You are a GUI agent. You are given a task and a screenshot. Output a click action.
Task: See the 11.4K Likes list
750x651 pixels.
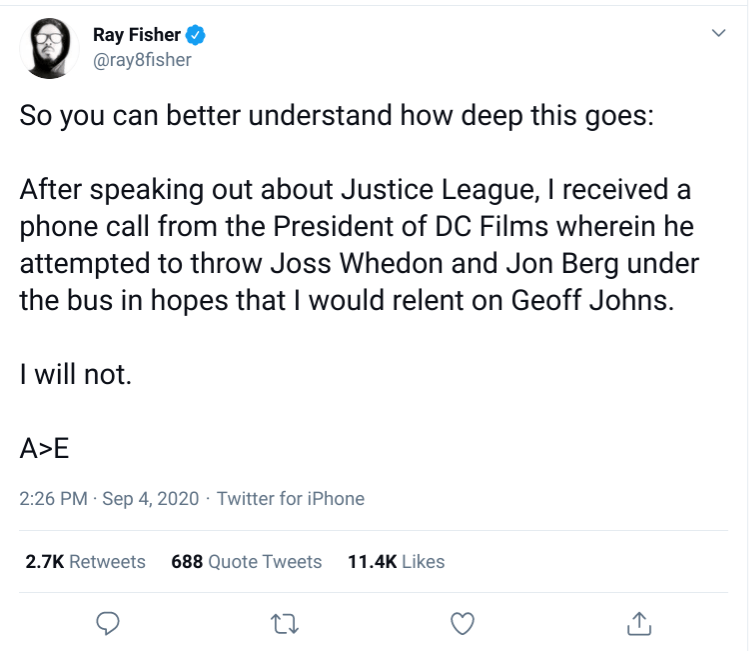pos(395,562)
